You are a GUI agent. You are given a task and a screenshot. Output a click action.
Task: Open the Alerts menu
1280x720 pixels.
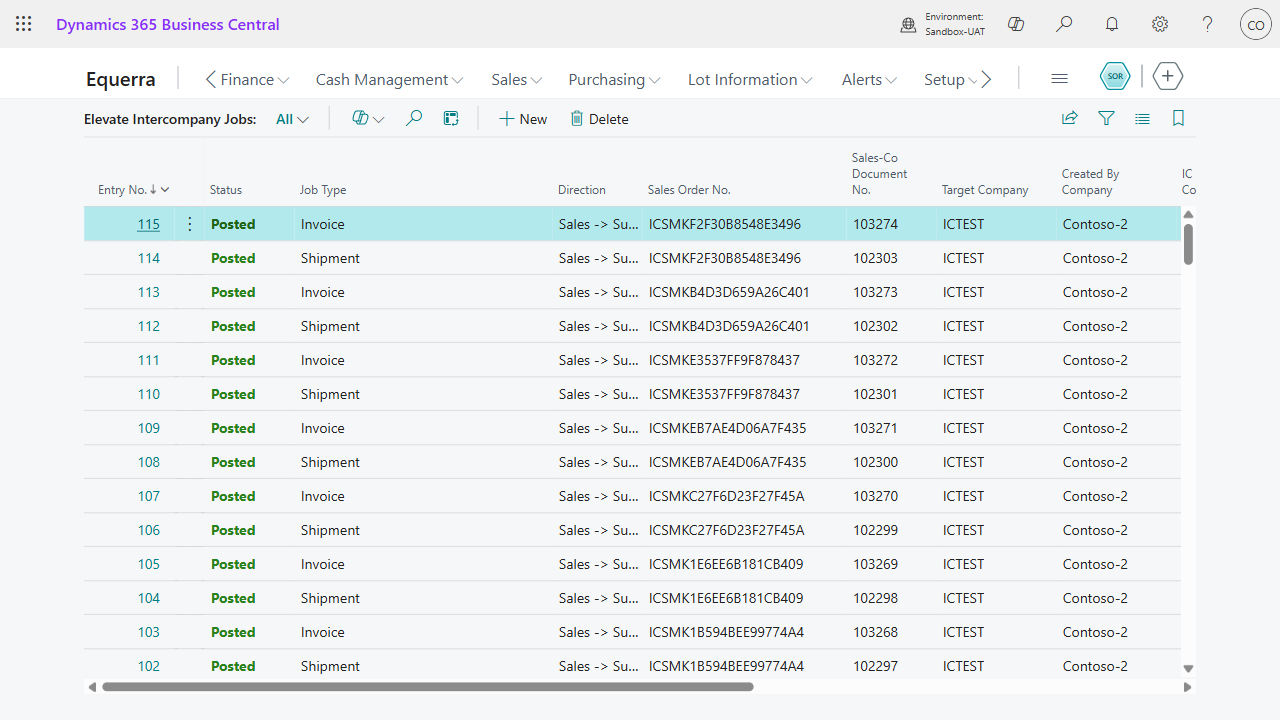(869, 79)
